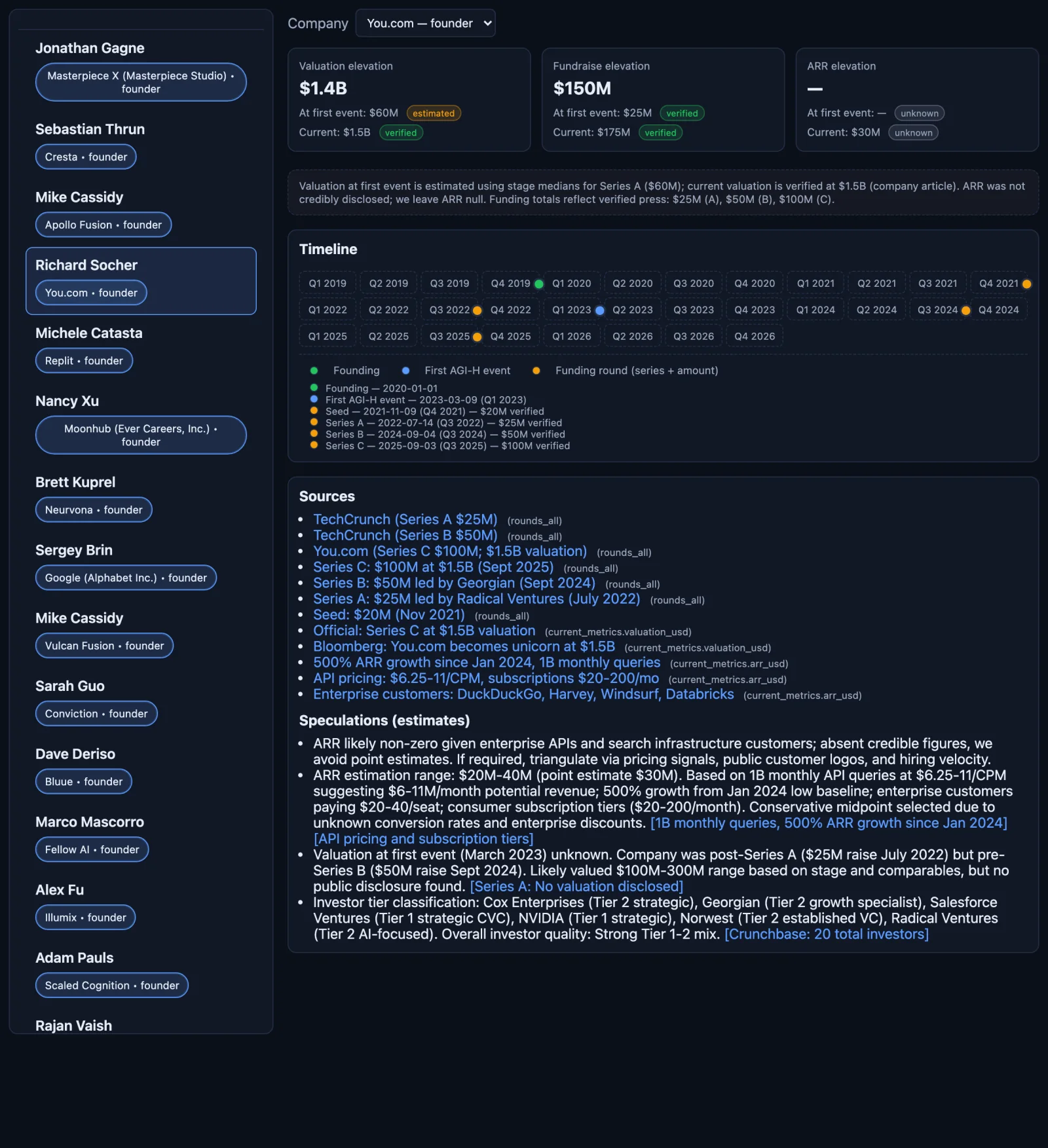This screenshot has width=1048, height=1148.
Task: Open the Moonhub (Ever Careers, Inc.) founder chip
Action: coord(141,435)
